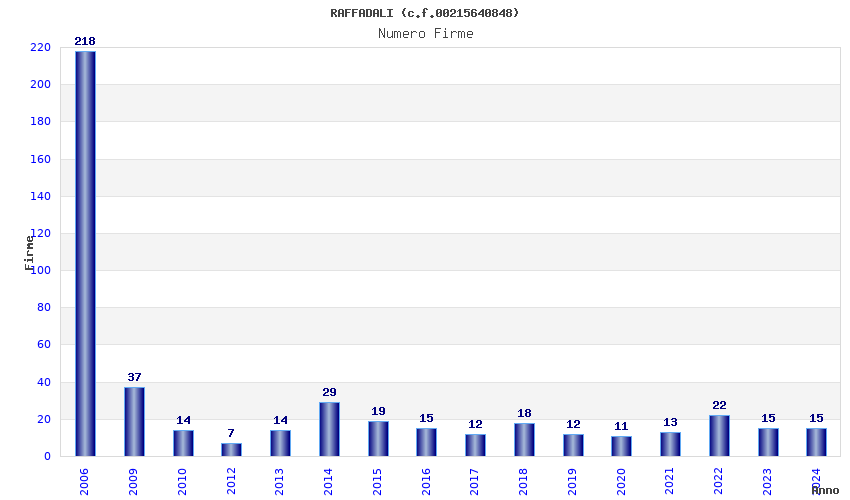
Task: Click the 2019 bar
Action: tap(574, 445)
